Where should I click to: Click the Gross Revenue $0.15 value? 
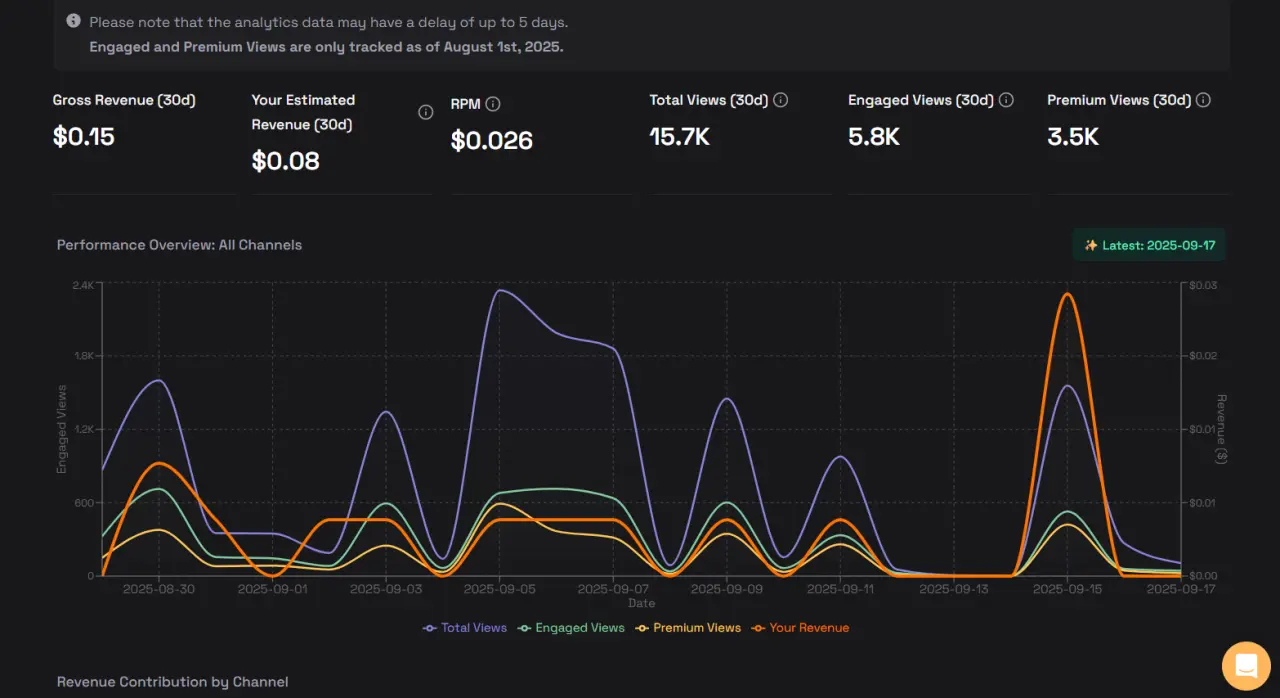[x=84, y=137]
